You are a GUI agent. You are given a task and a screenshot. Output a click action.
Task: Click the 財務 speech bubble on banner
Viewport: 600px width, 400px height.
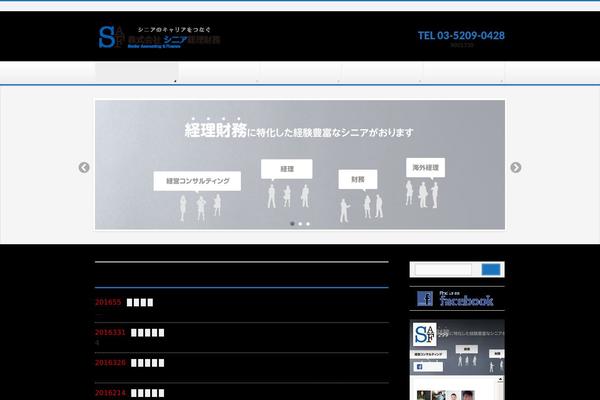pyautogui.click(x=358, y=179)
